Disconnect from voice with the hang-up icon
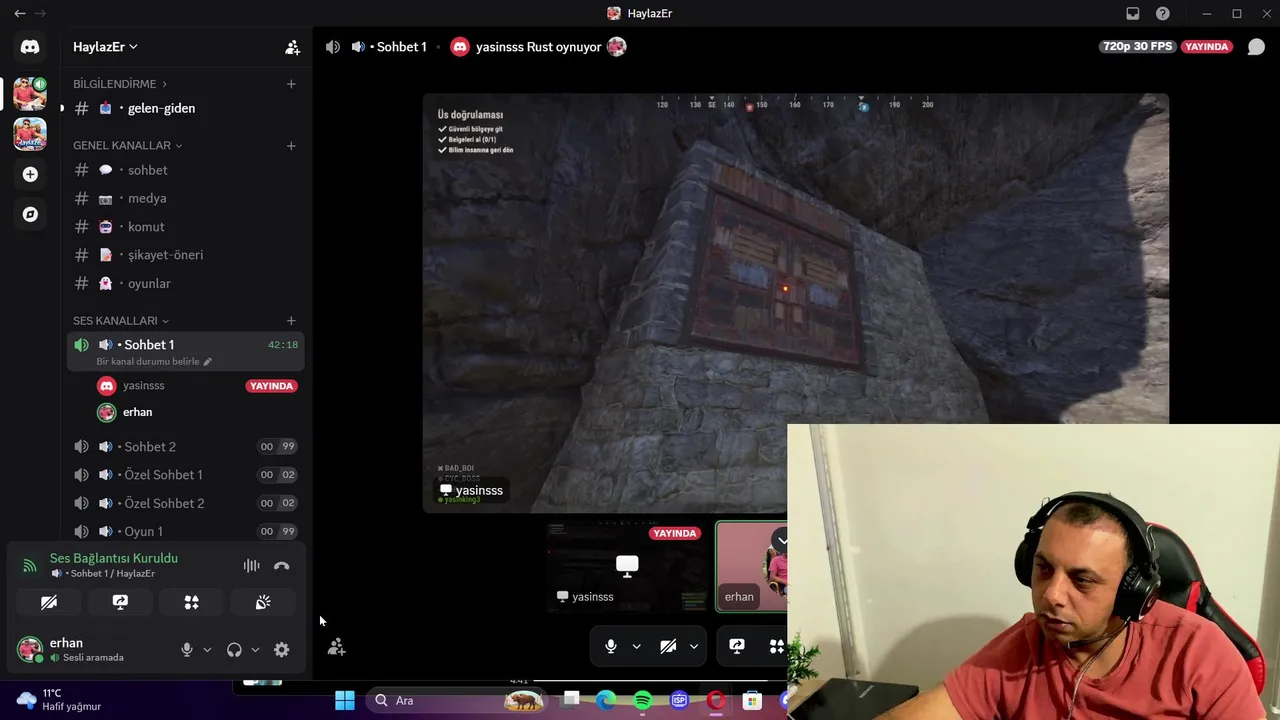 click(x=281, y=566)
